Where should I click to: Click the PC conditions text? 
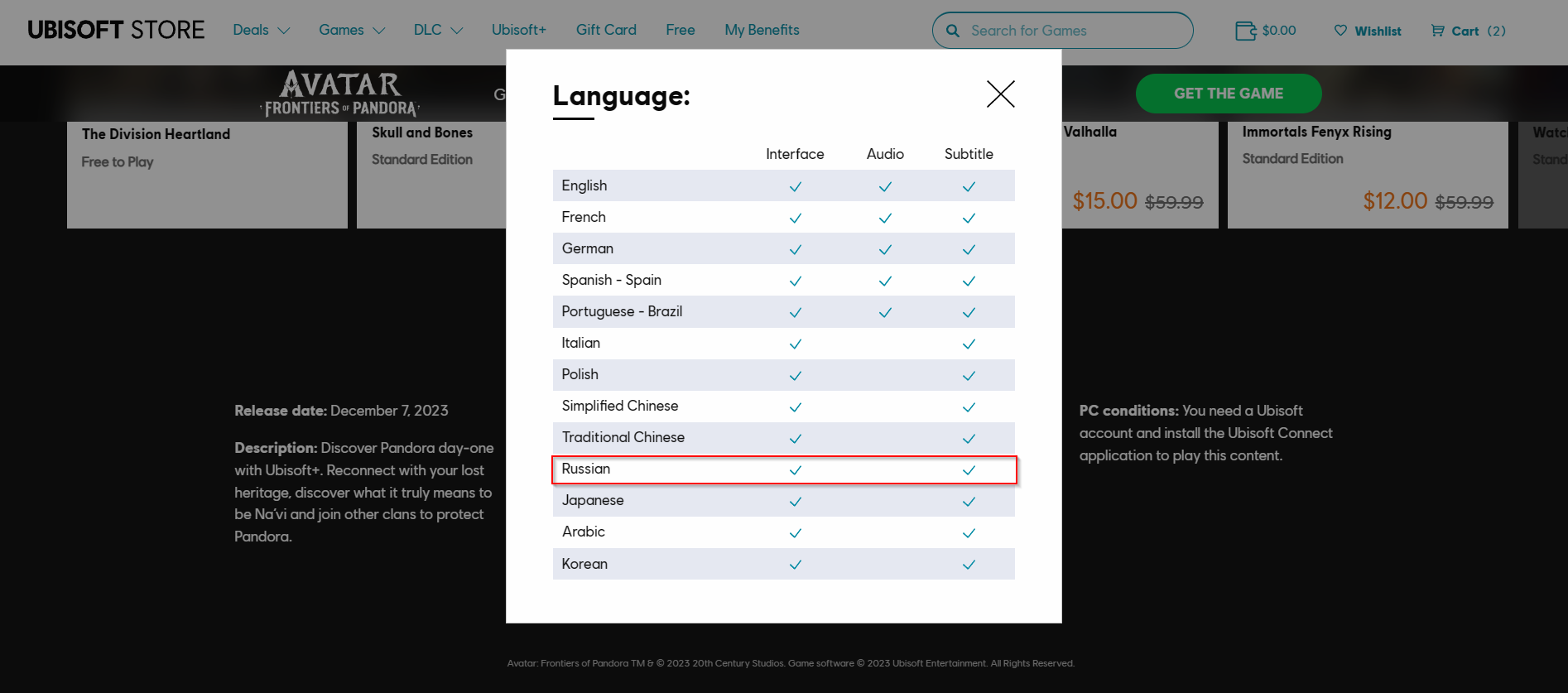(1205, 433)
